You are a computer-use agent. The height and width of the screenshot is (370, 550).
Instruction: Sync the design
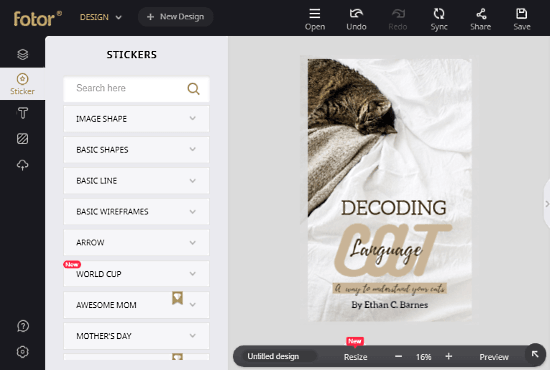[439, 19]
